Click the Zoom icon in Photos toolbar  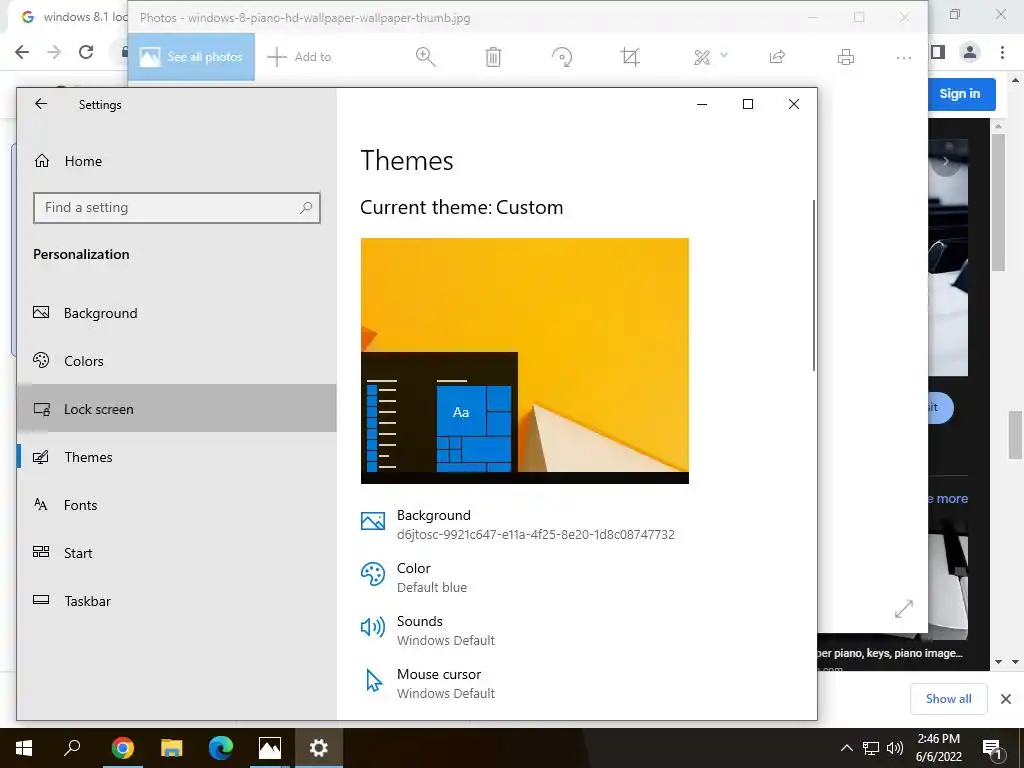coord(425,57)
